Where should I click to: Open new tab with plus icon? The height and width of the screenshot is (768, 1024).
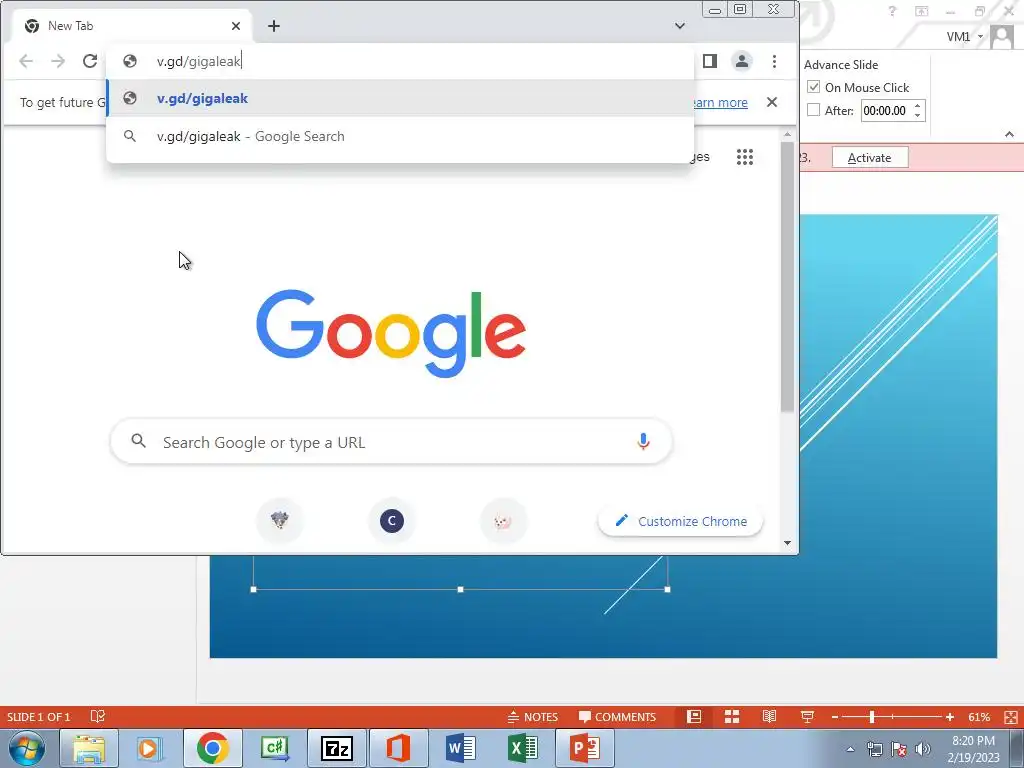click(274, 26)
